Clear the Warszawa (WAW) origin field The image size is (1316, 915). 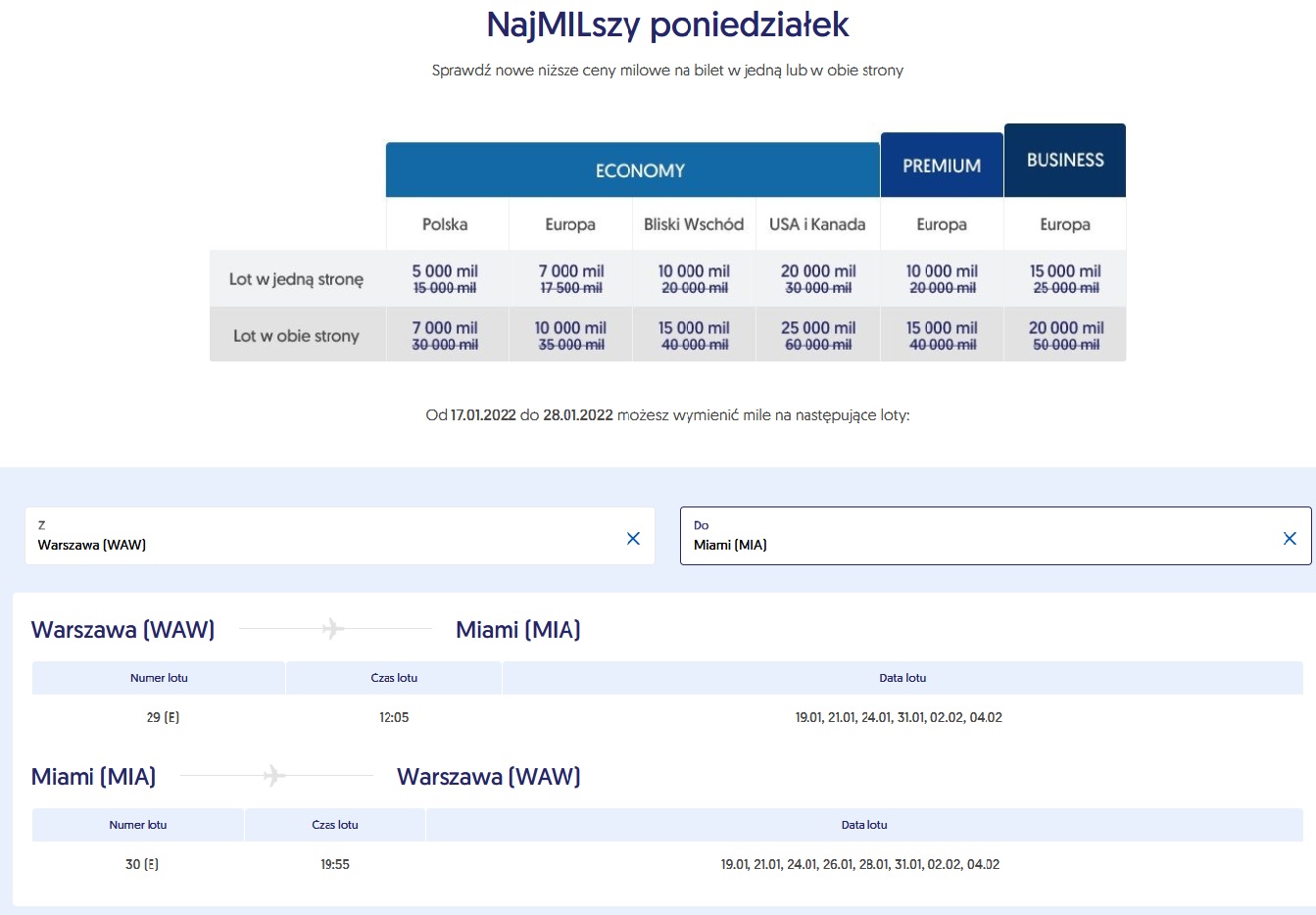click(633, 538)
